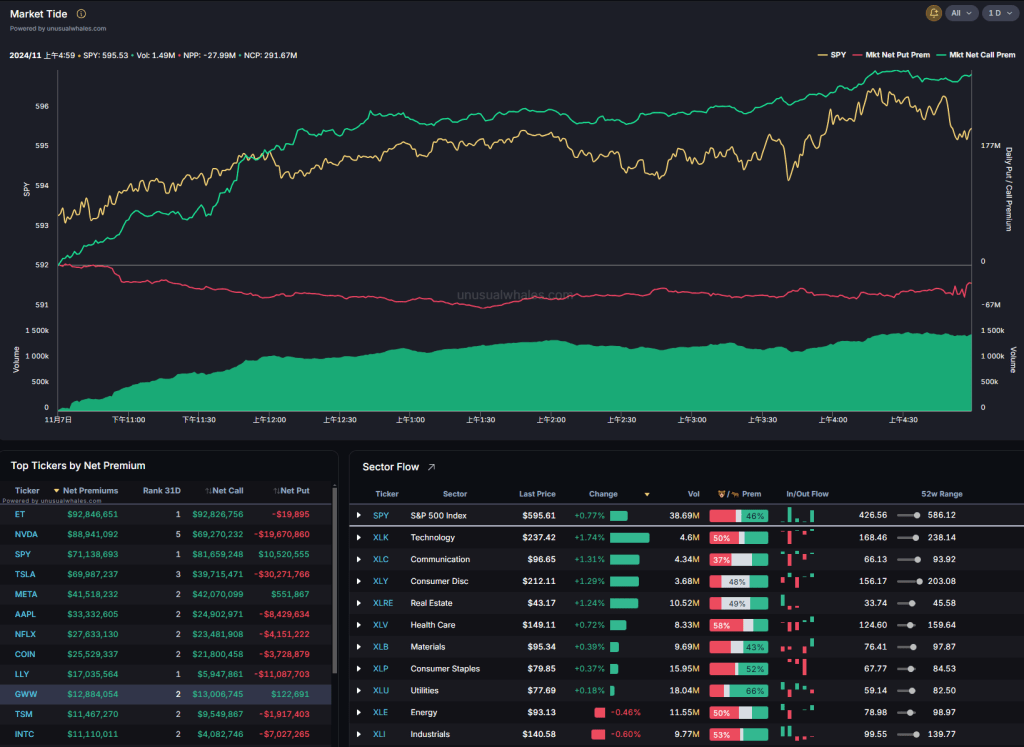This screenshot has height=747, width=1024.
Task: Open the TSLA ticker link
Action: pos(26,574)
